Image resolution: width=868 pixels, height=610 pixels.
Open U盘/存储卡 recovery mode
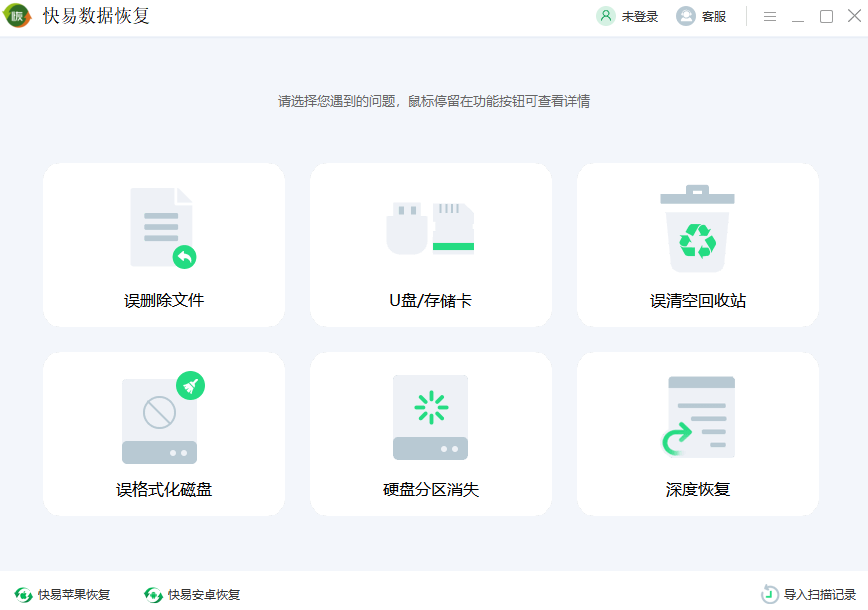[x=430, y=244]
